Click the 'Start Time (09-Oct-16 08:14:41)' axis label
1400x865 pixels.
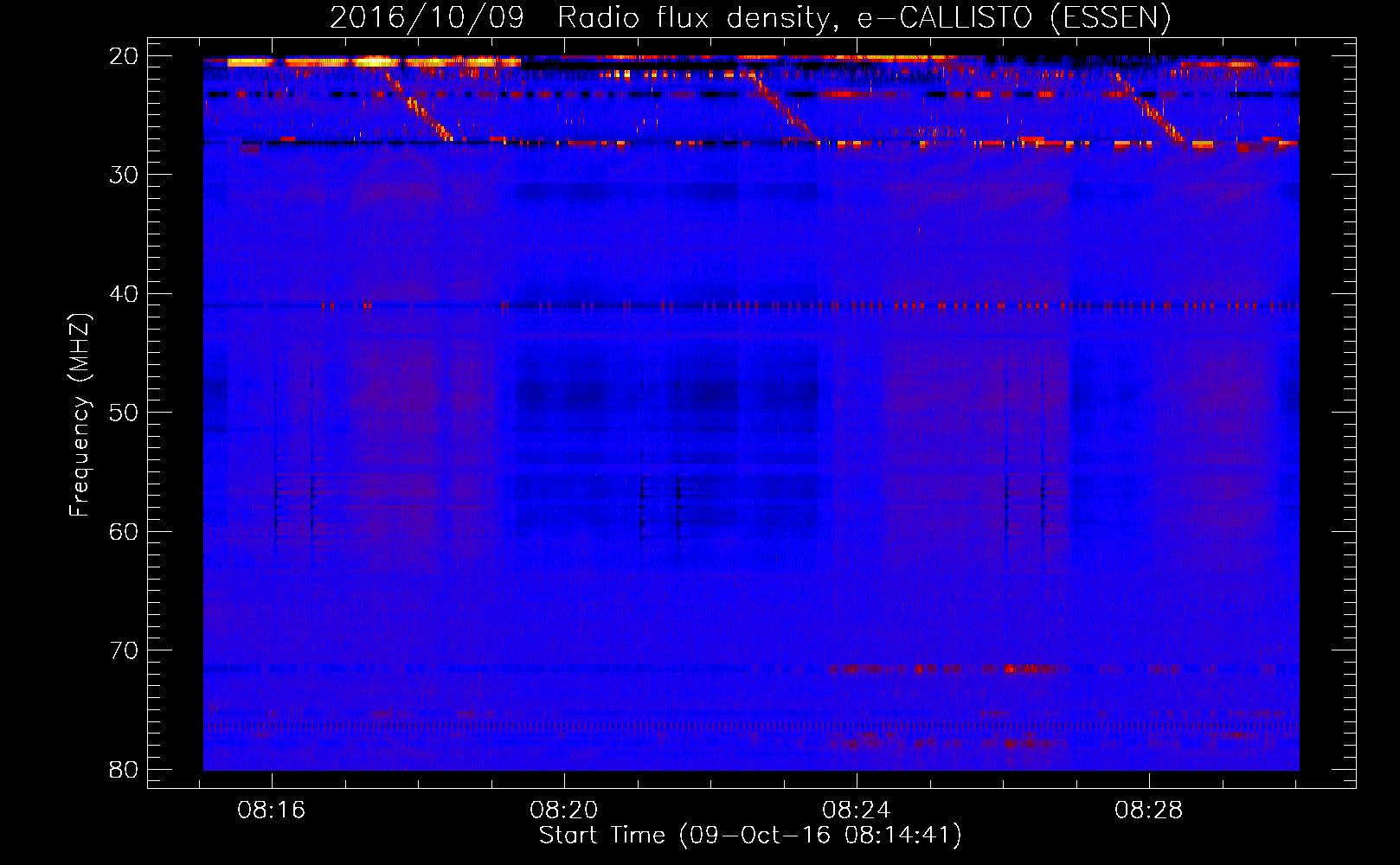tap(750, 836)
